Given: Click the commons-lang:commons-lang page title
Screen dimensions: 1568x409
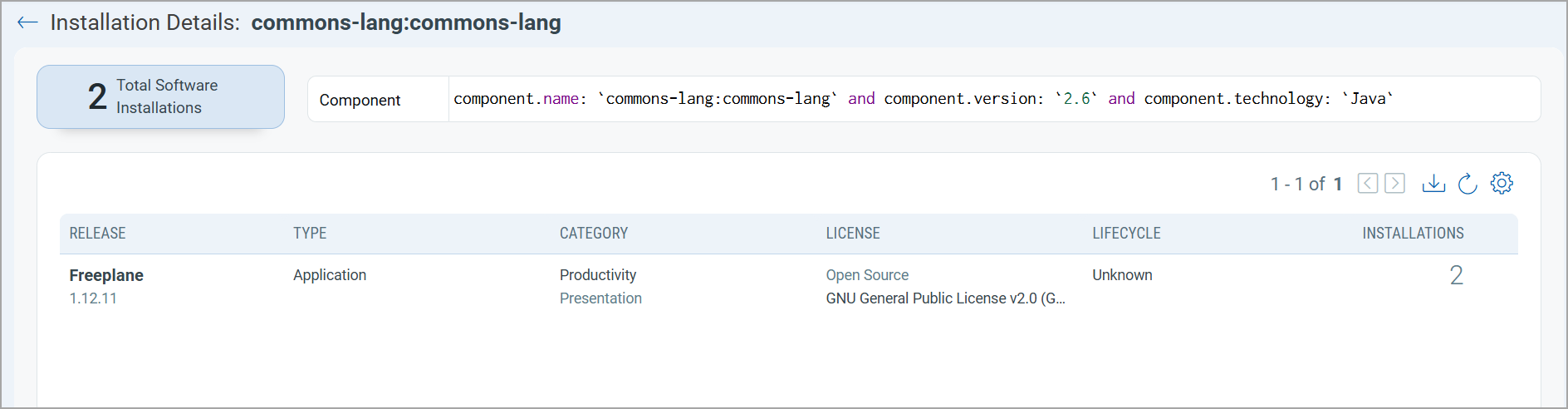Looking at the screenshot, I should point(406,22).
